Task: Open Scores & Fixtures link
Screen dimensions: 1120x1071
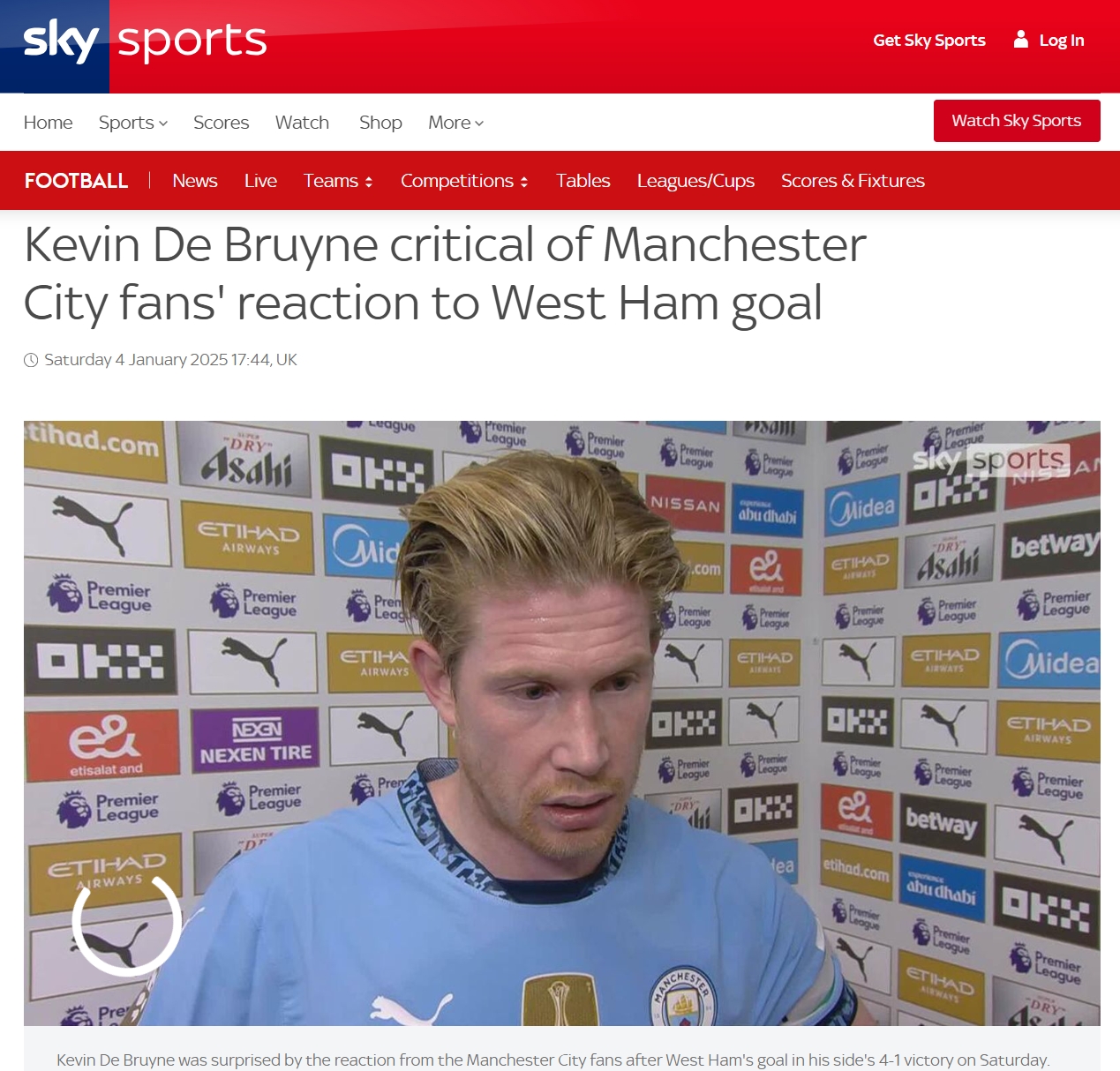Action: [853, 181]
